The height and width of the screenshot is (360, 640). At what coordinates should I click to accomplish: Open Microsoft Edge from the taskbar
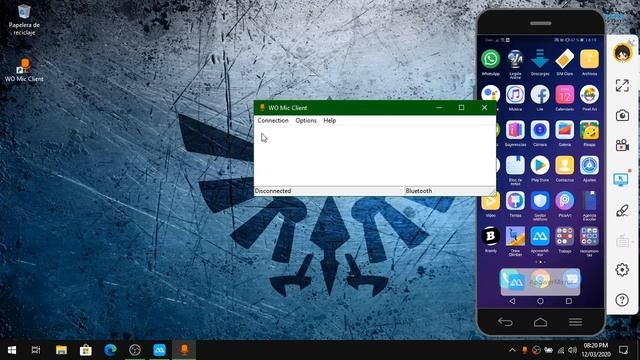pos(110,350)
